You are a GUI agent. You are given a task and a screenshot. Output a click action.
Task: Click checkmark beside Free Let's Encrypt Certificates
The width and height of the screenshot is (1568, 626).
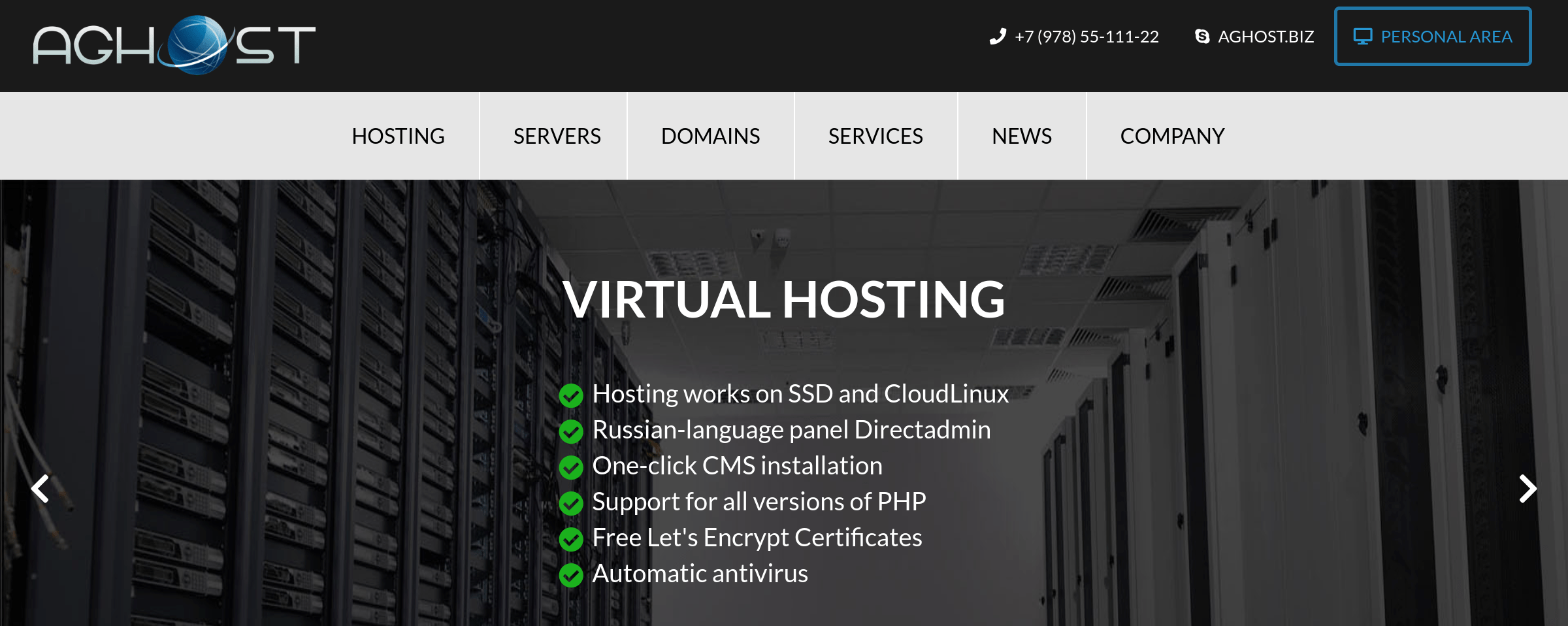pyautogui.click(x=571, y=539)
